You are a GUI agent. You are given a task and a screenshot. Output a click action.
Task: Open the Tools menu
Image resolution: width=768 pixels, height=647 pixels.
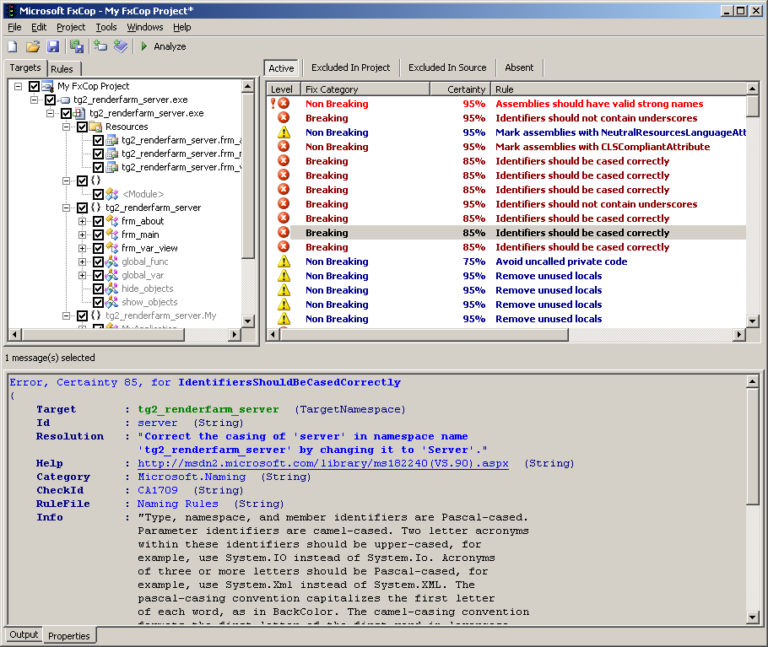106,27
